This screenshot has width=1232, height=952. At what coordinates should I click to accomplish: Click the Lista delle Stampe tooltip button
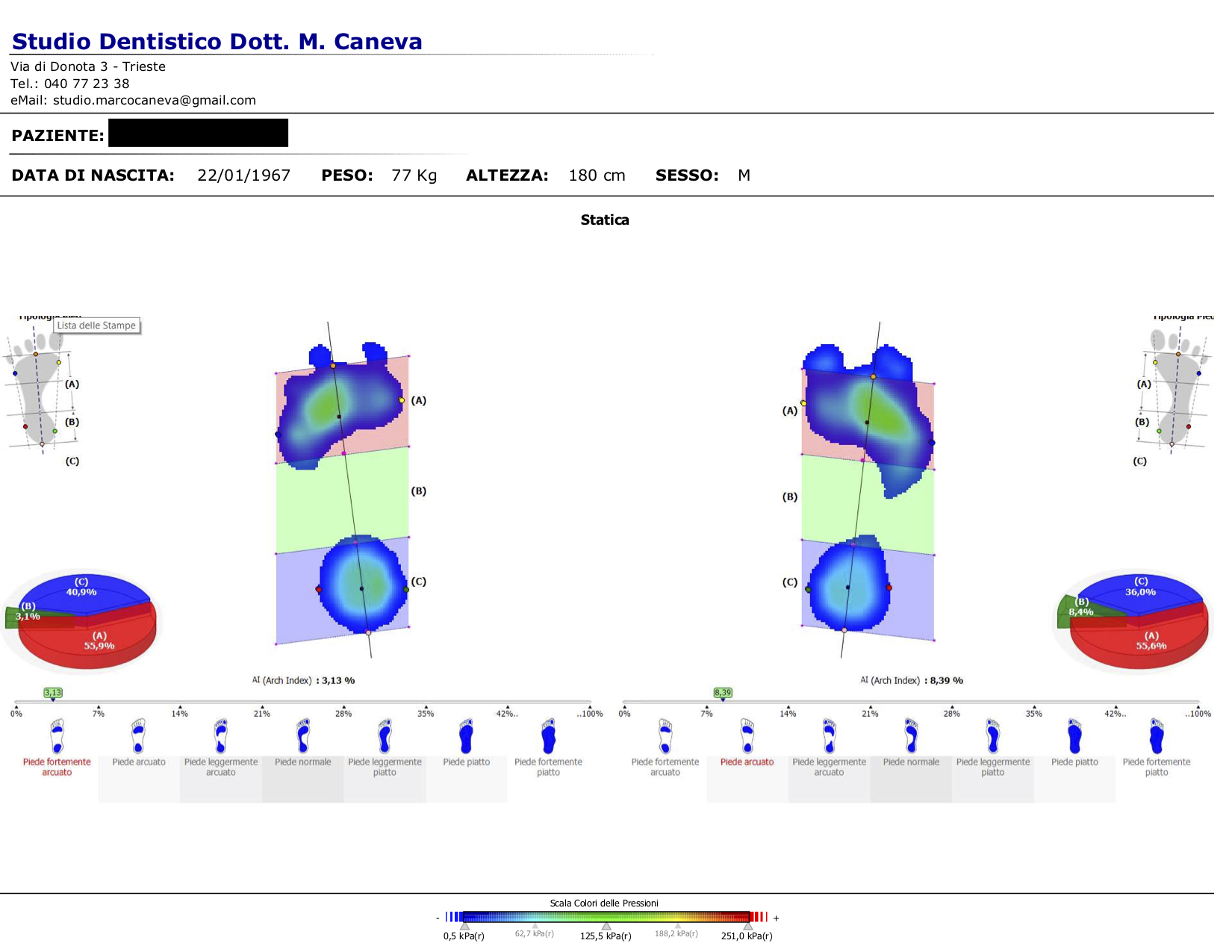(97, 326)
